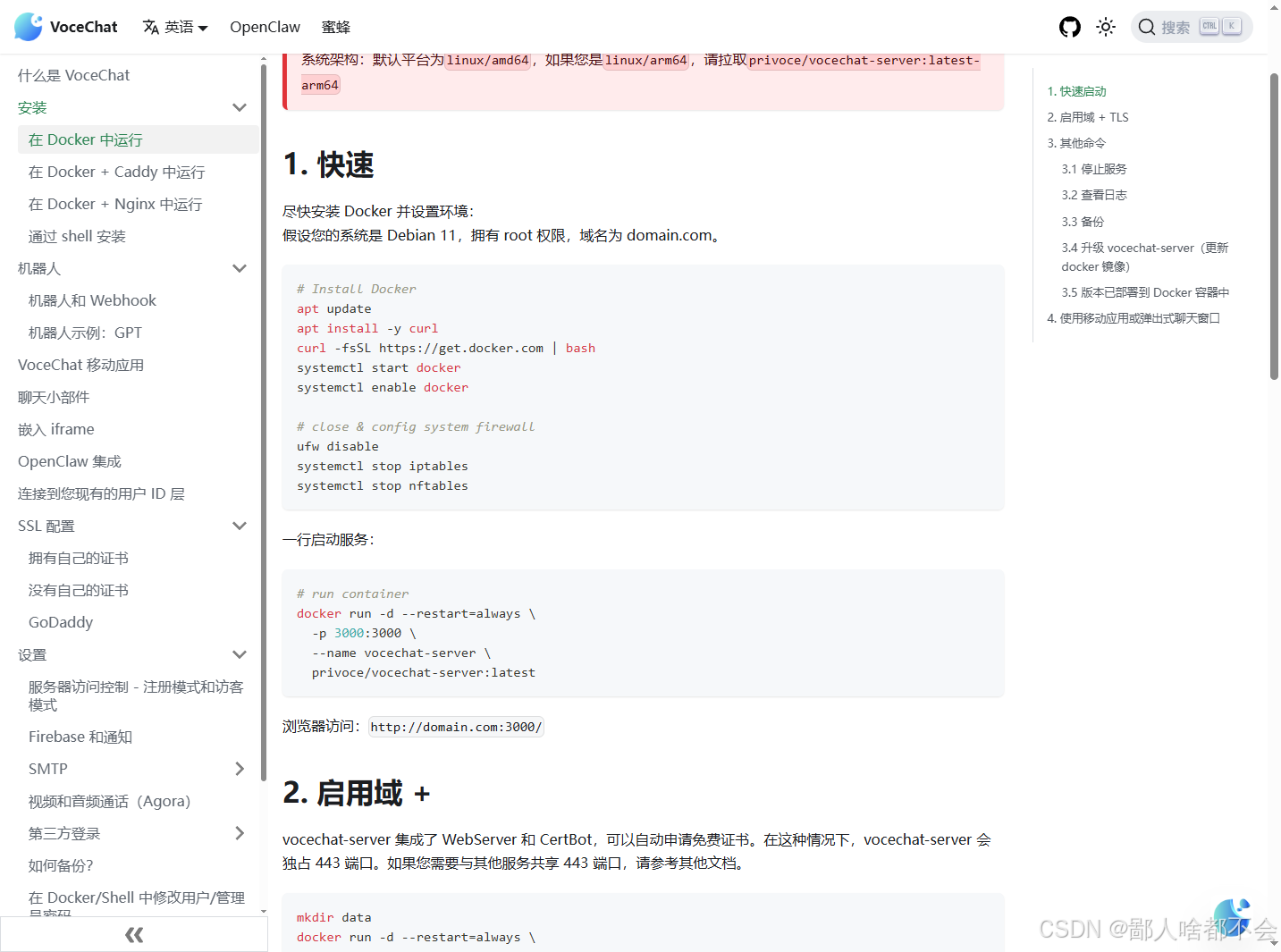Jump to 3.3 备份 in contents
This screenshot has width=1281, height=952.
pos(1083,222)
